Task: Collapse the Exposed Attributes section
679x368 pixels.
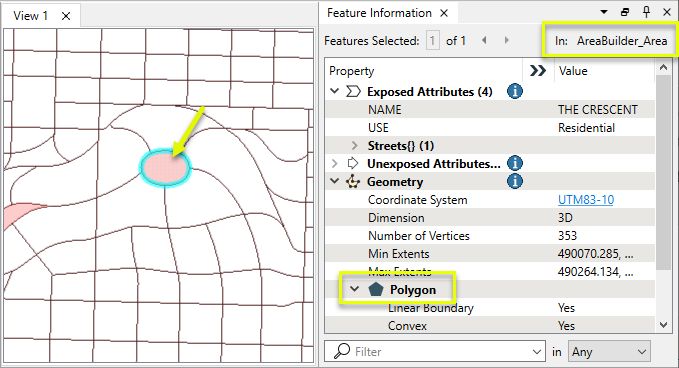Action: (x=334, y=91)
